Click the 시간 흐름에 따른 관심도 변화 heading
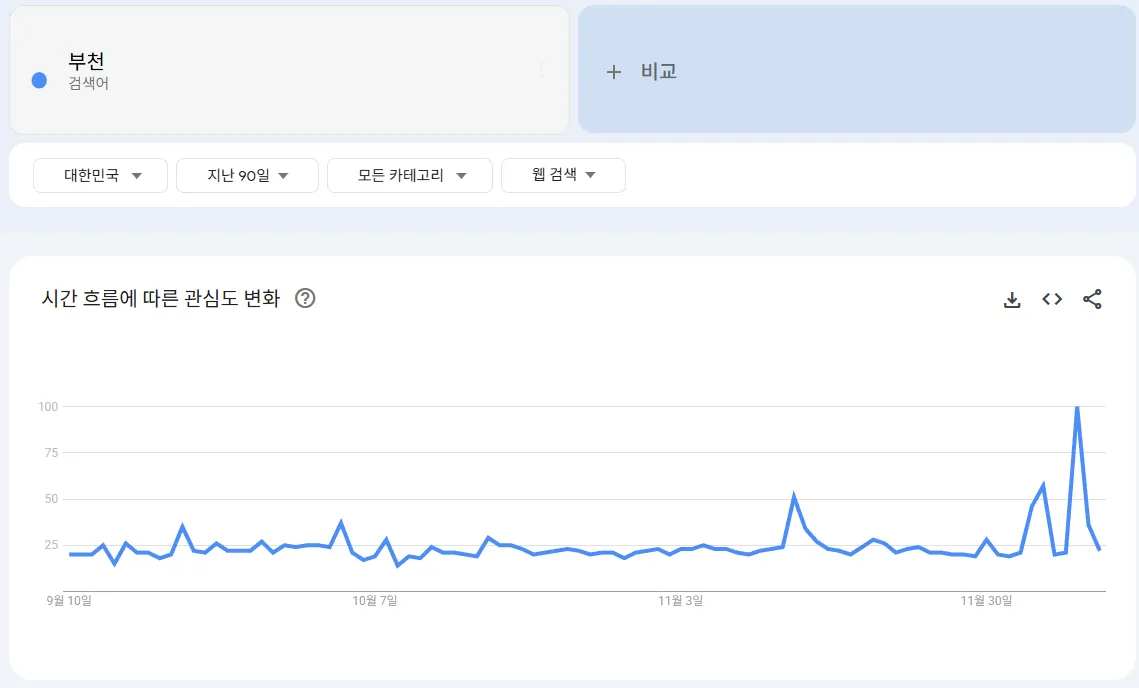The image size is (1139, 688). pos(160,298)
